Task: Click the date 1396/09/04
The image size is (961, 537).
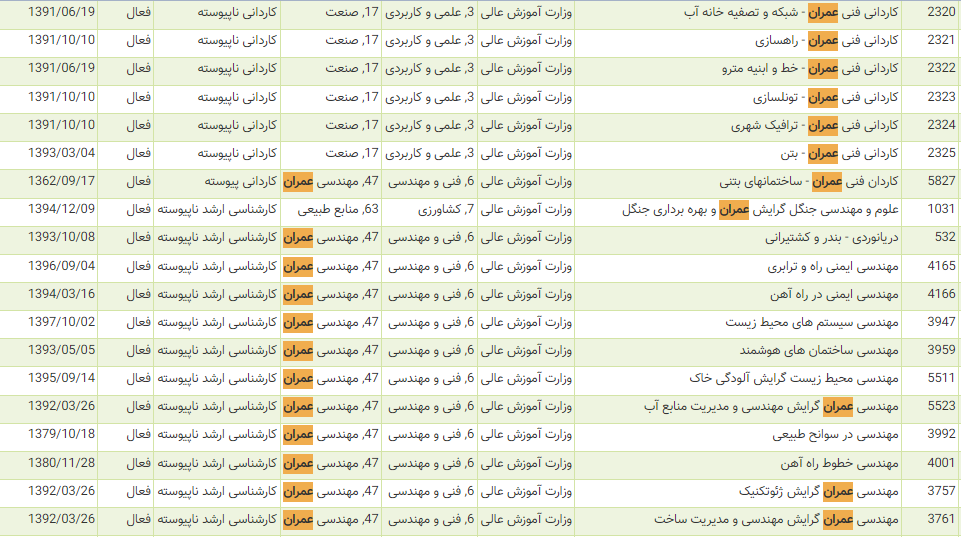Action: click(62, 266)
